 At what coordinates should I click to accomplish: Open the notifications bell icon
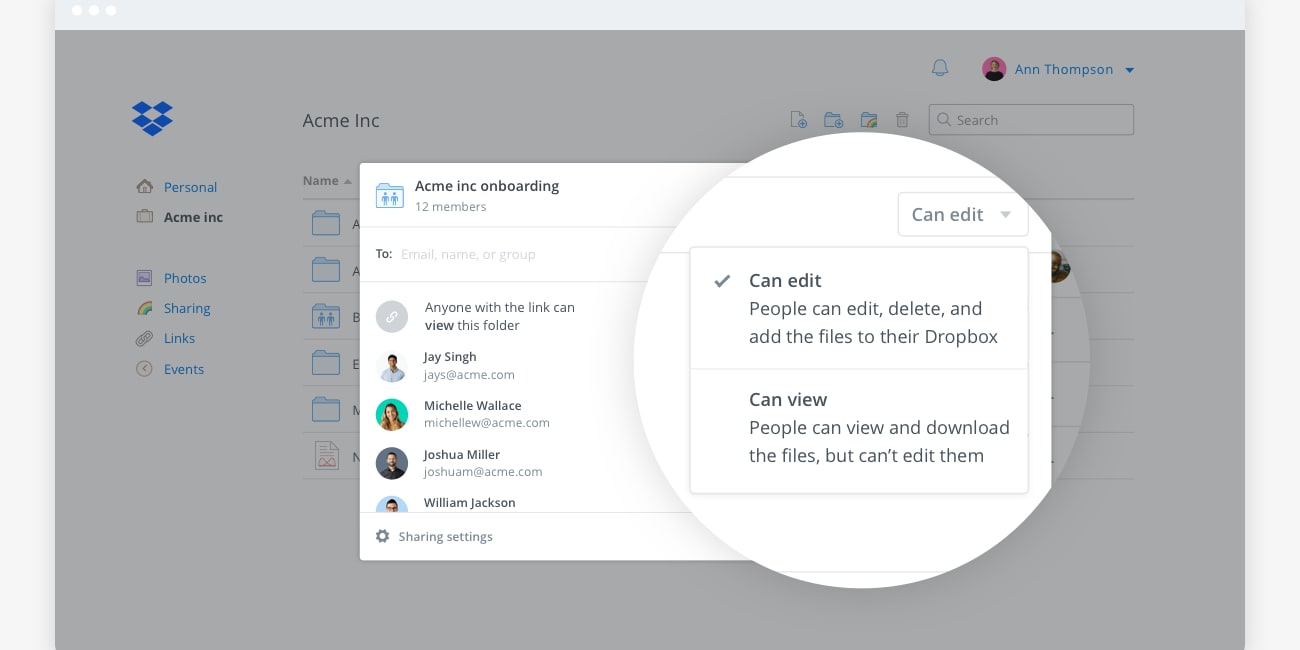click(x=939, y=68)
